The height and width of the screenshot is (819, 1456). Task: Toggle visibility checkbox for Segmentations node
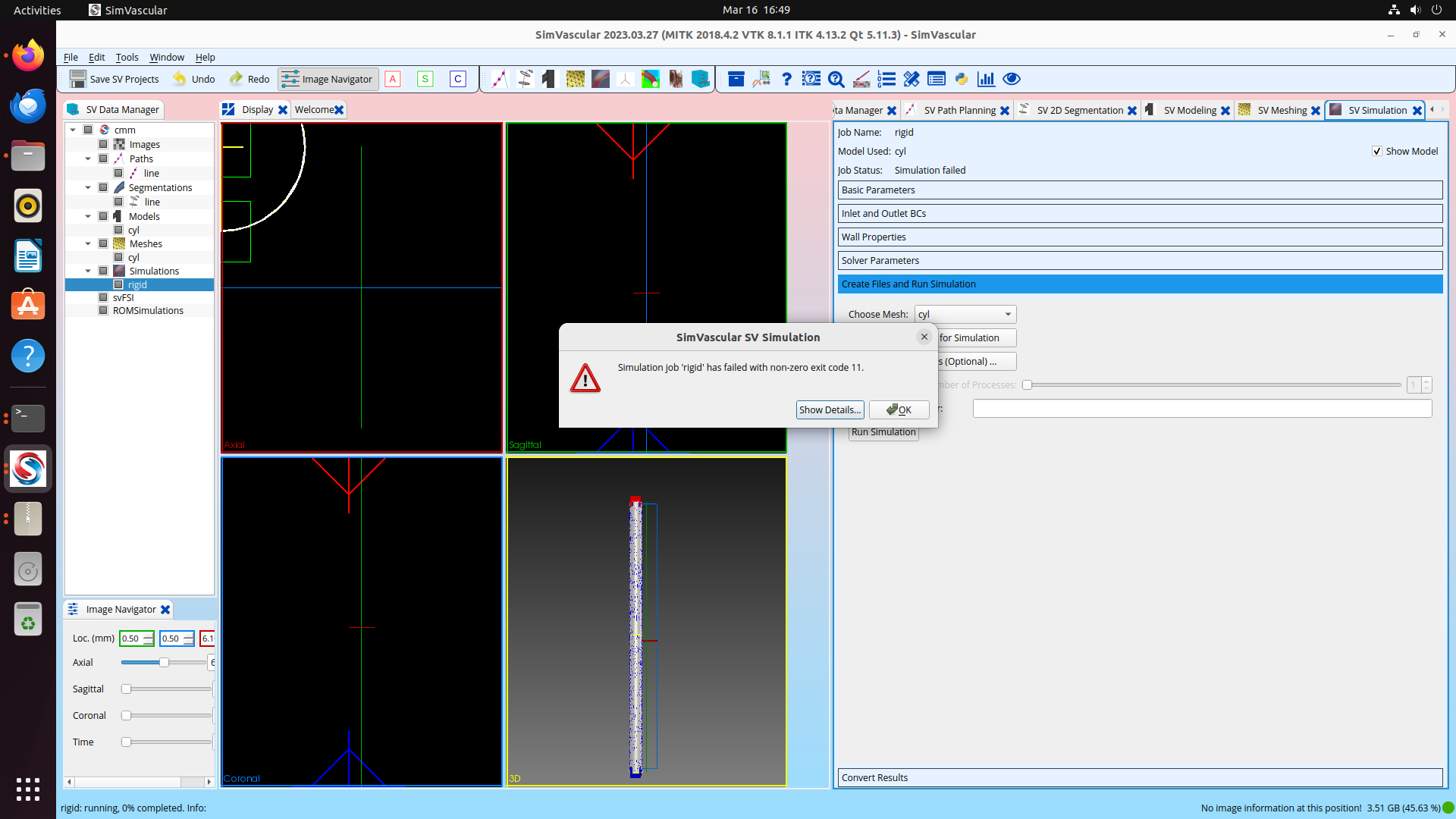click(x=103, y=187)
